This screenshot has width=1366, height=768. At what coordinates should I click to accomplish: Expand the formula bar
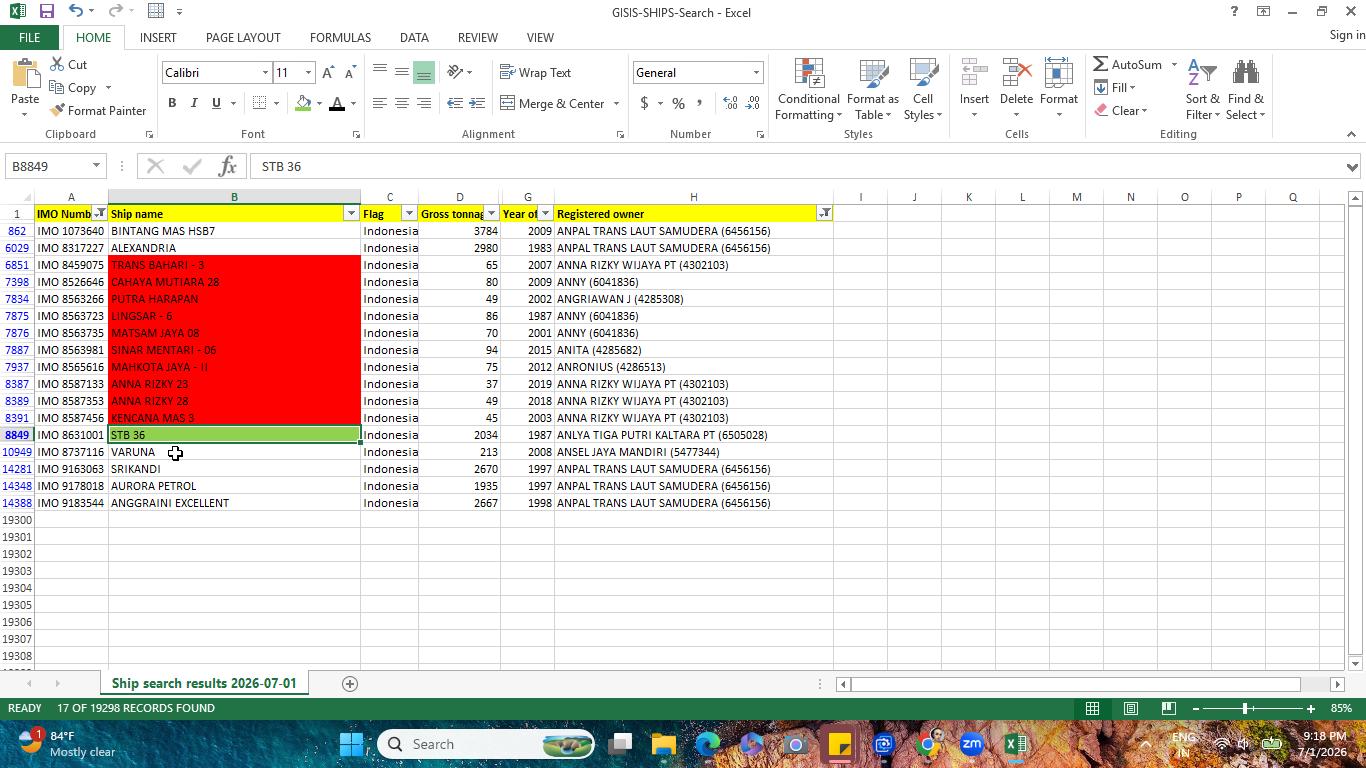point(1352,167)
